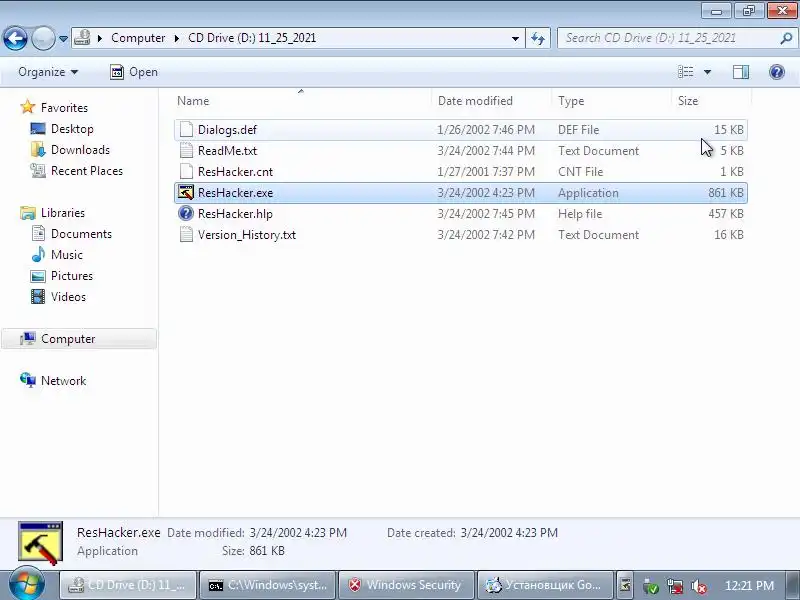Sort by the Name column header

302,101
